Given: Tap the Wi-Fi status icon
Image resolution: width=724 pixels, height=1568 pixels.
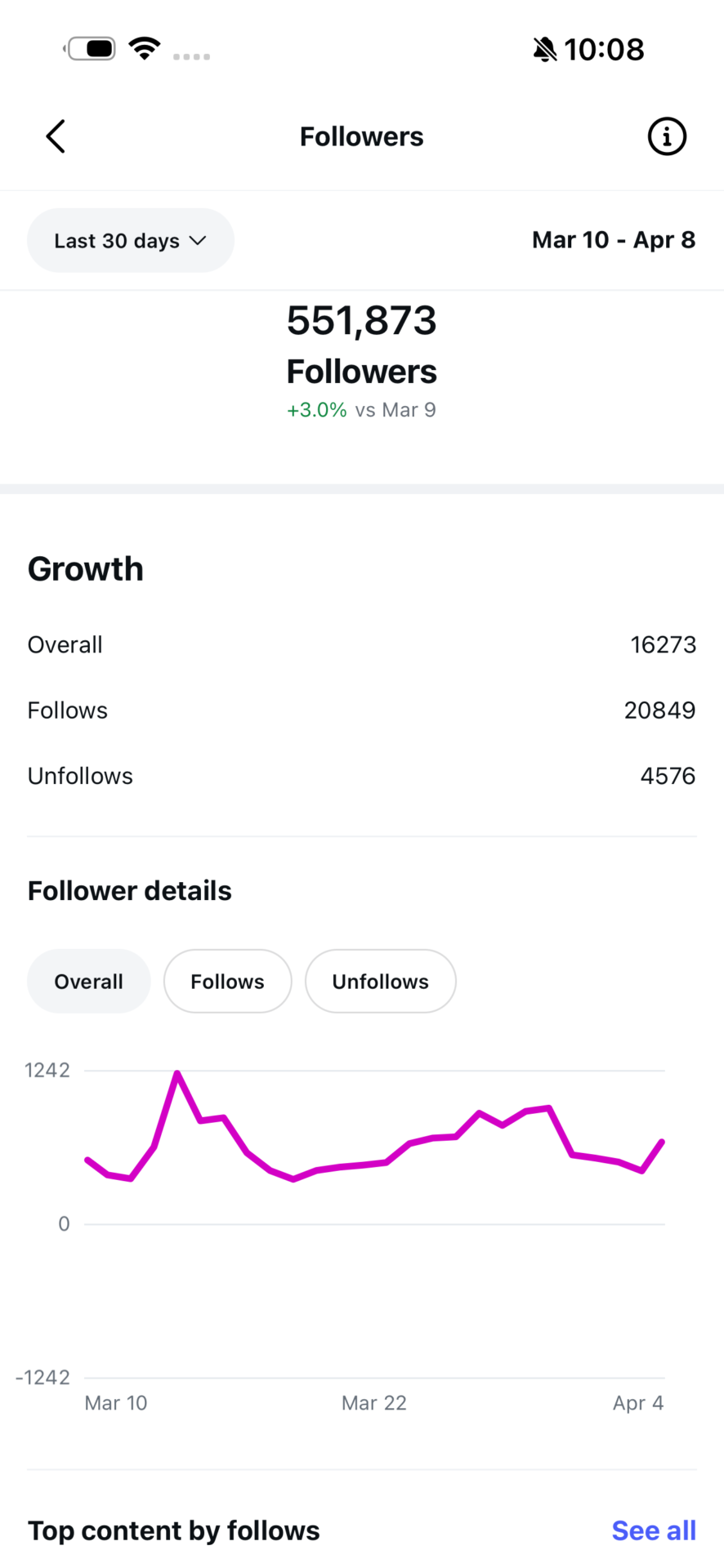Looking at the screenshot, I should (145, 49).
